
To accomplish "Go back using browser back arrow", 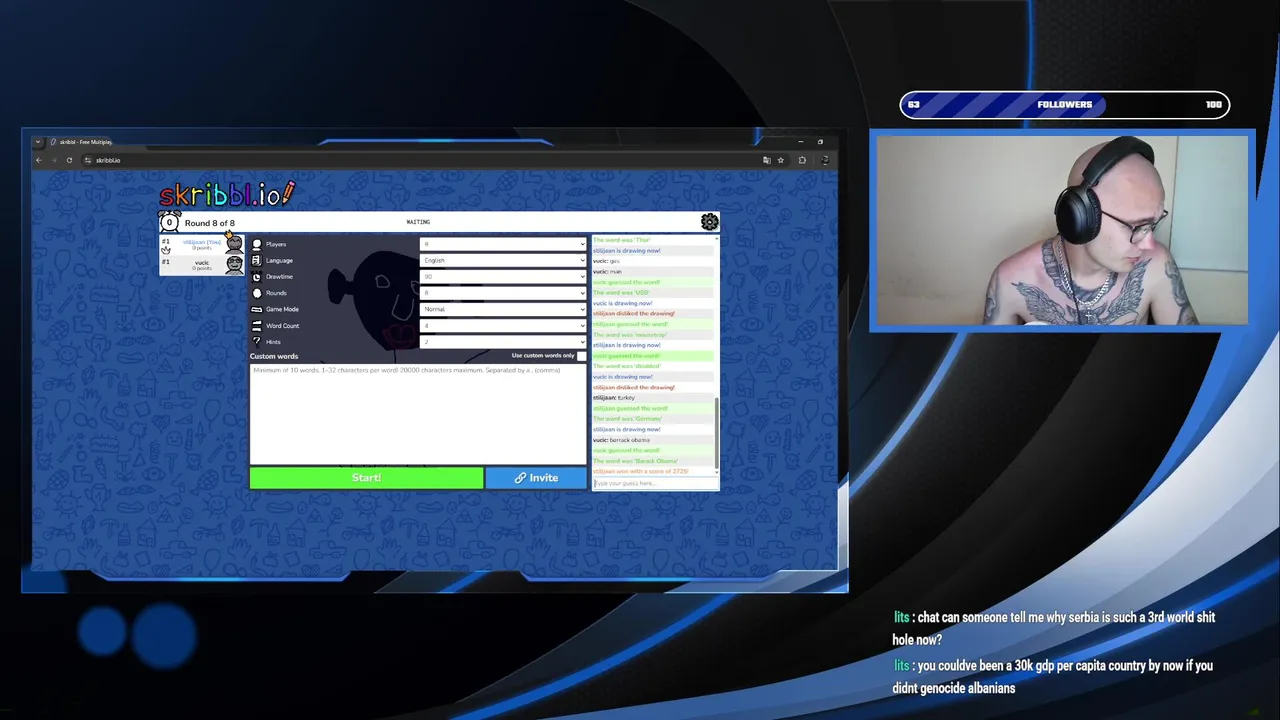I will coord(39,160).
